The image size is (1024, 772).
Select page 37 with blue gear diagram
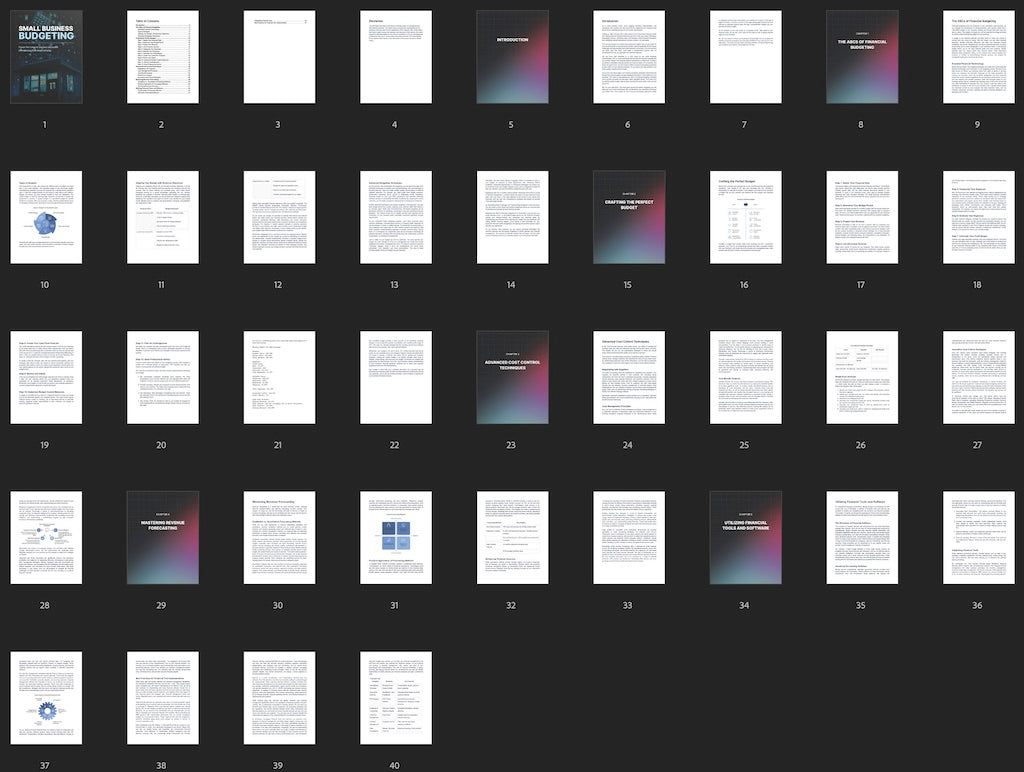(45, 697)
